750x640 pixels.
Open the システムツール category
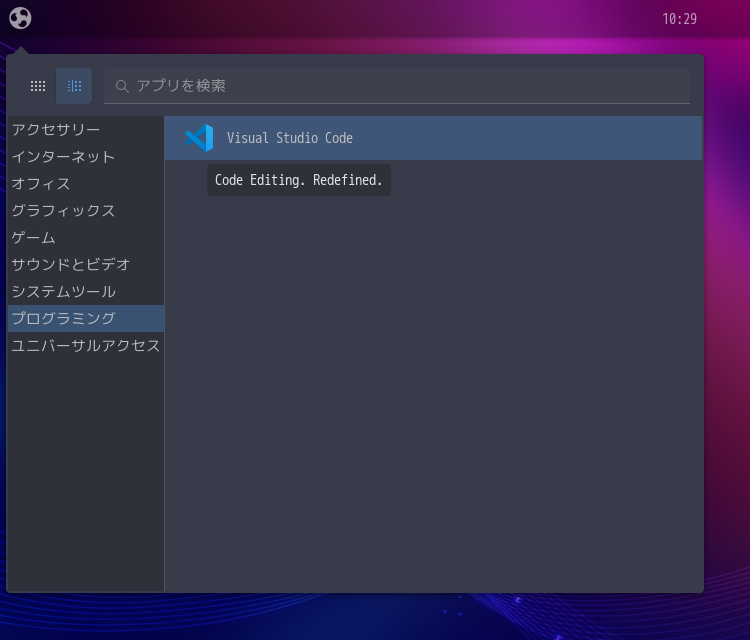pyautogui.click(x=86, y=291)
